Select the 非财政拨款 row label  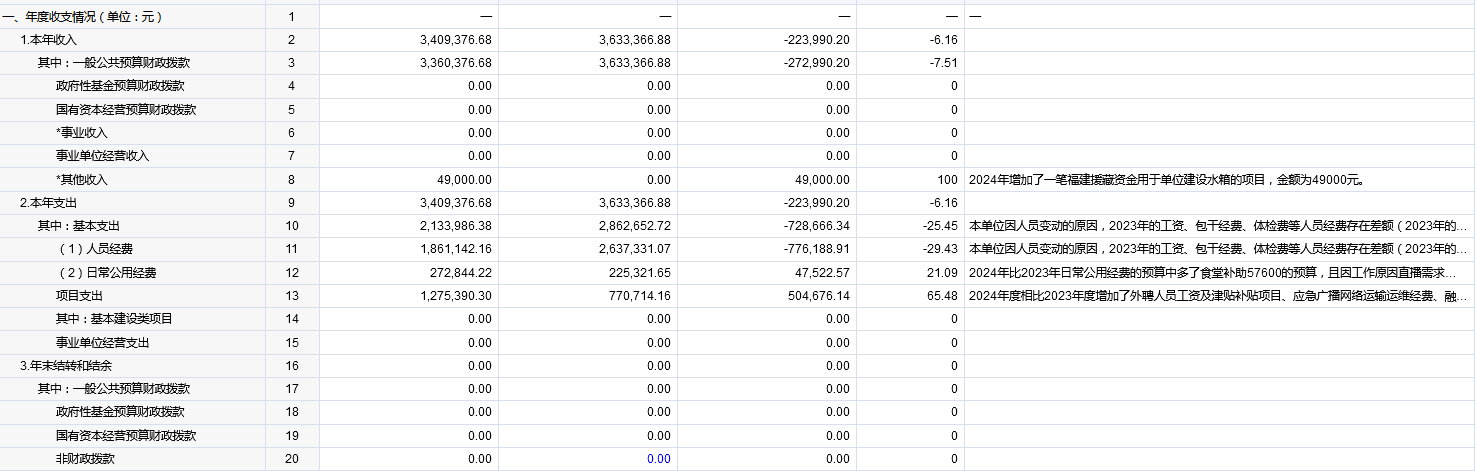pos(85,459)
